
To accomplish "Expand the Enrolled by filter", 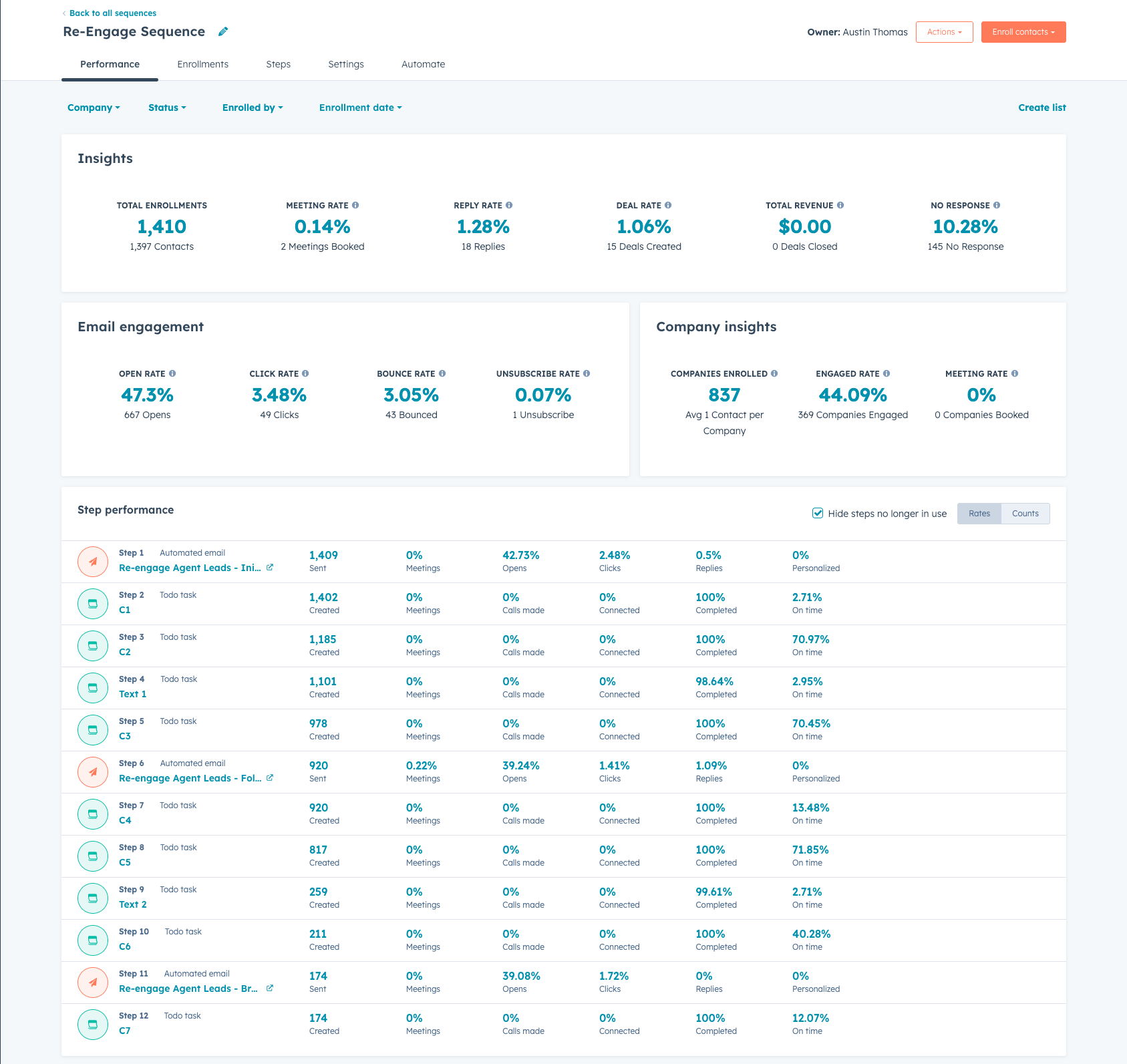I will click(x=253, y=108).
